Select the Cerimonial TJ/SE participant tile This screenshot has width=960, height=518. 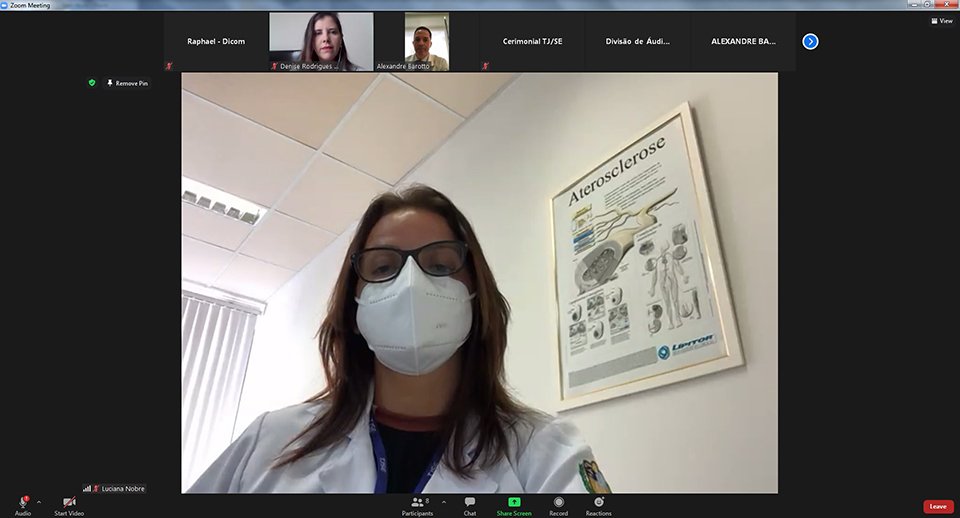531,41
